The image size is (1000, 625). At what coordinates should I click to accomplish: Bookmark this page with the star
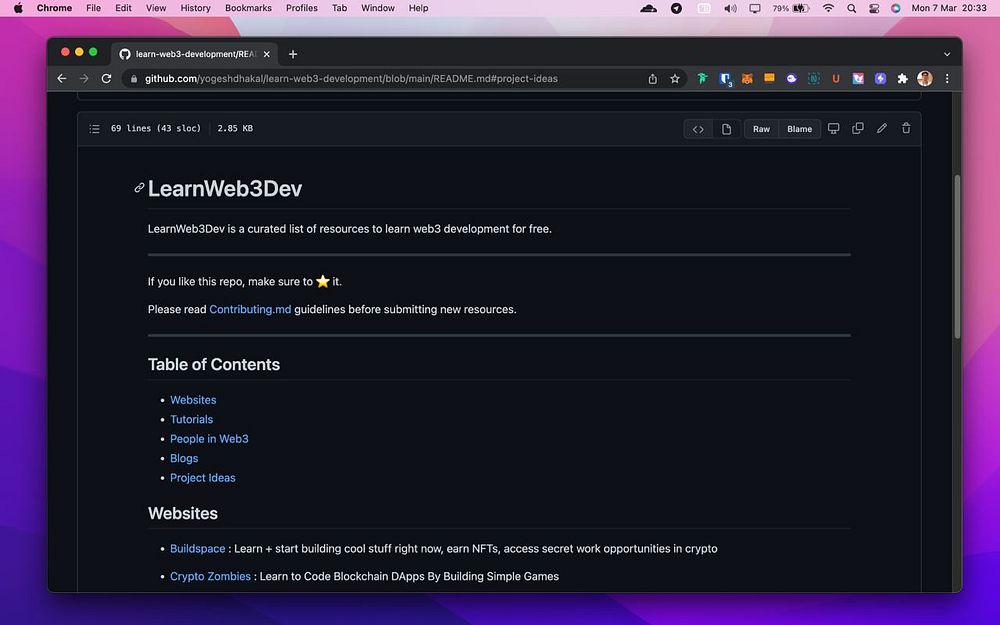[x=675, y=78]
